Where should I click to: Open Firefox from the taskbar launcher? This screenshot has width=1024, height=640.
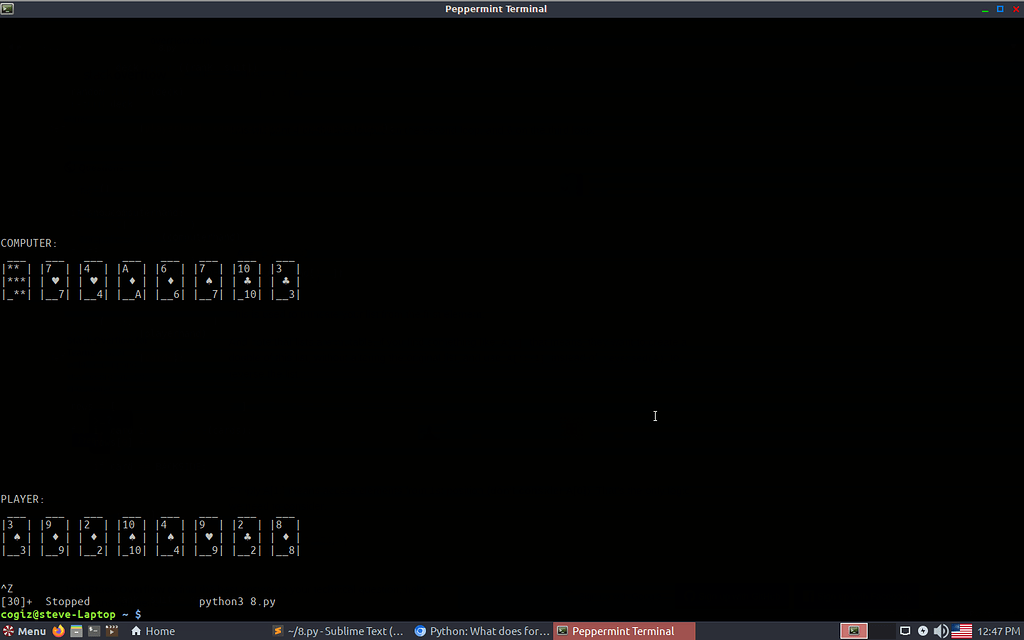pos(58,631)
